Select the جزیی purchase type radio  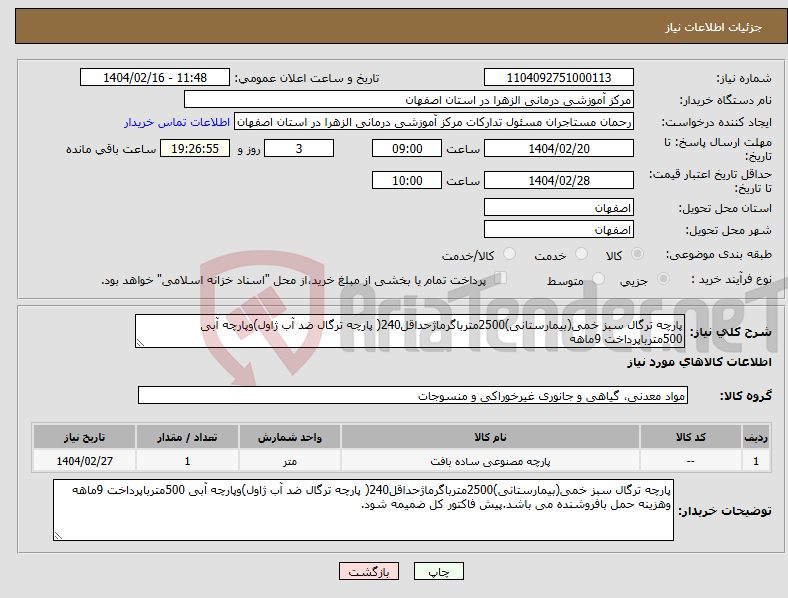click(x=663, y=278)
